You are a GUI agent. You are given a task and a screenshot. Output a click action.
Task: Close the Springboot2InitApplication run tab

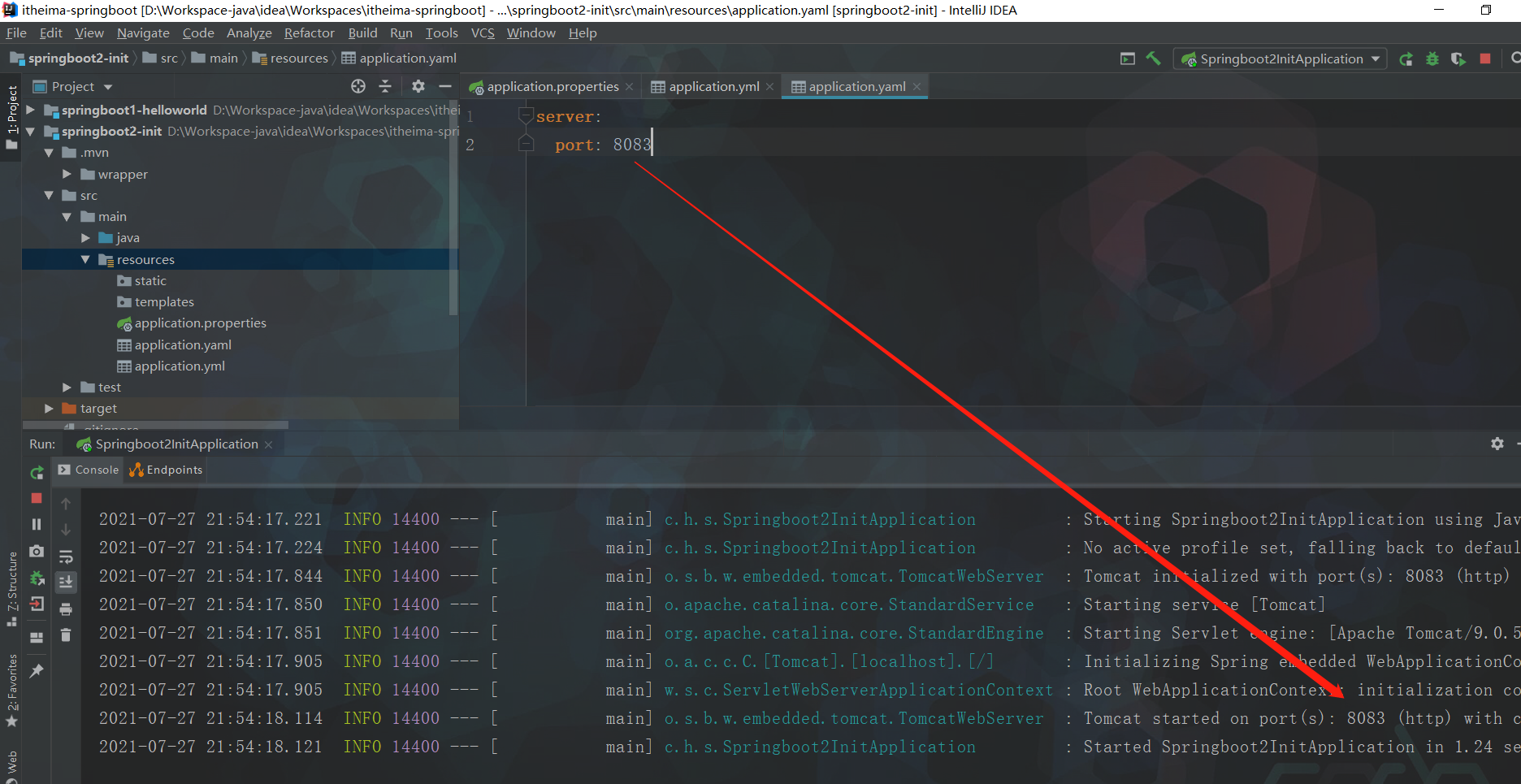tap(268, 444)
